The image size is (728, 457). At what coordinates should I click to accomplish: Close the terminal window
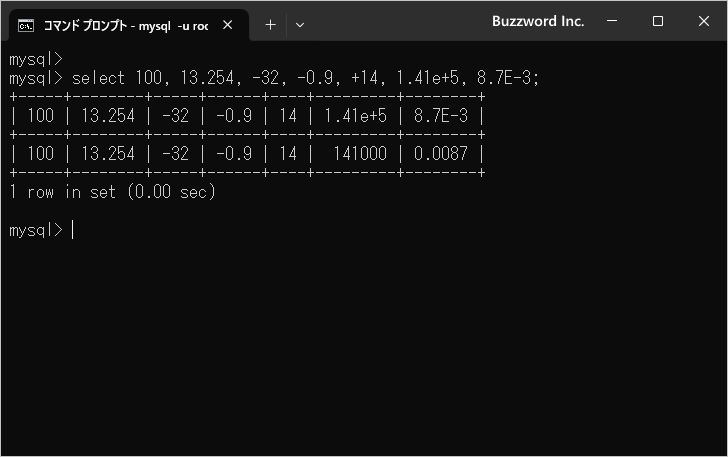[x=704, y=21]
